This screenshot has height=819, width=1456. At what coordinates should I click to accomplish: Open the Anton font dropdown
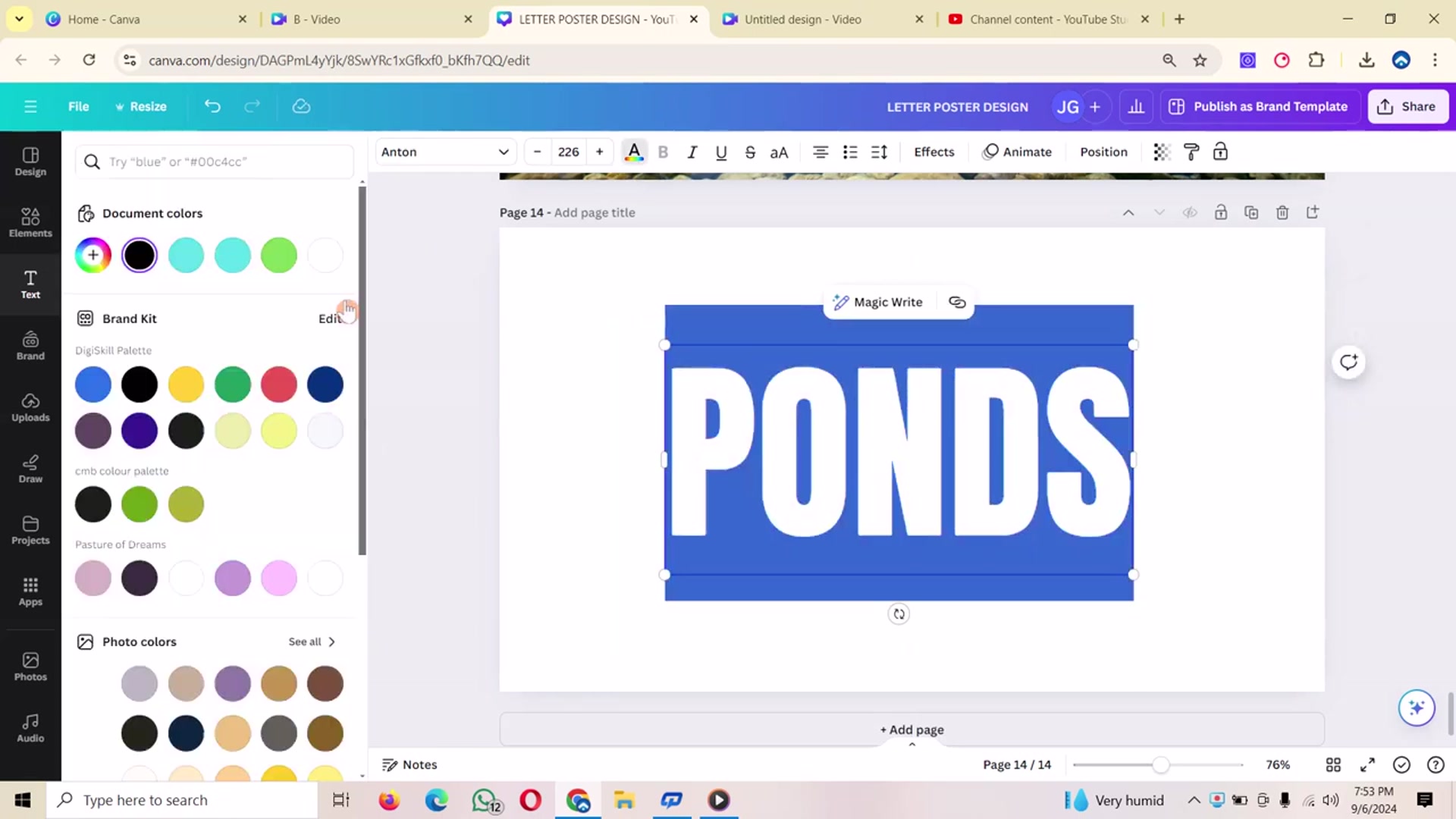pyautogui.click(x=445, y=152)
